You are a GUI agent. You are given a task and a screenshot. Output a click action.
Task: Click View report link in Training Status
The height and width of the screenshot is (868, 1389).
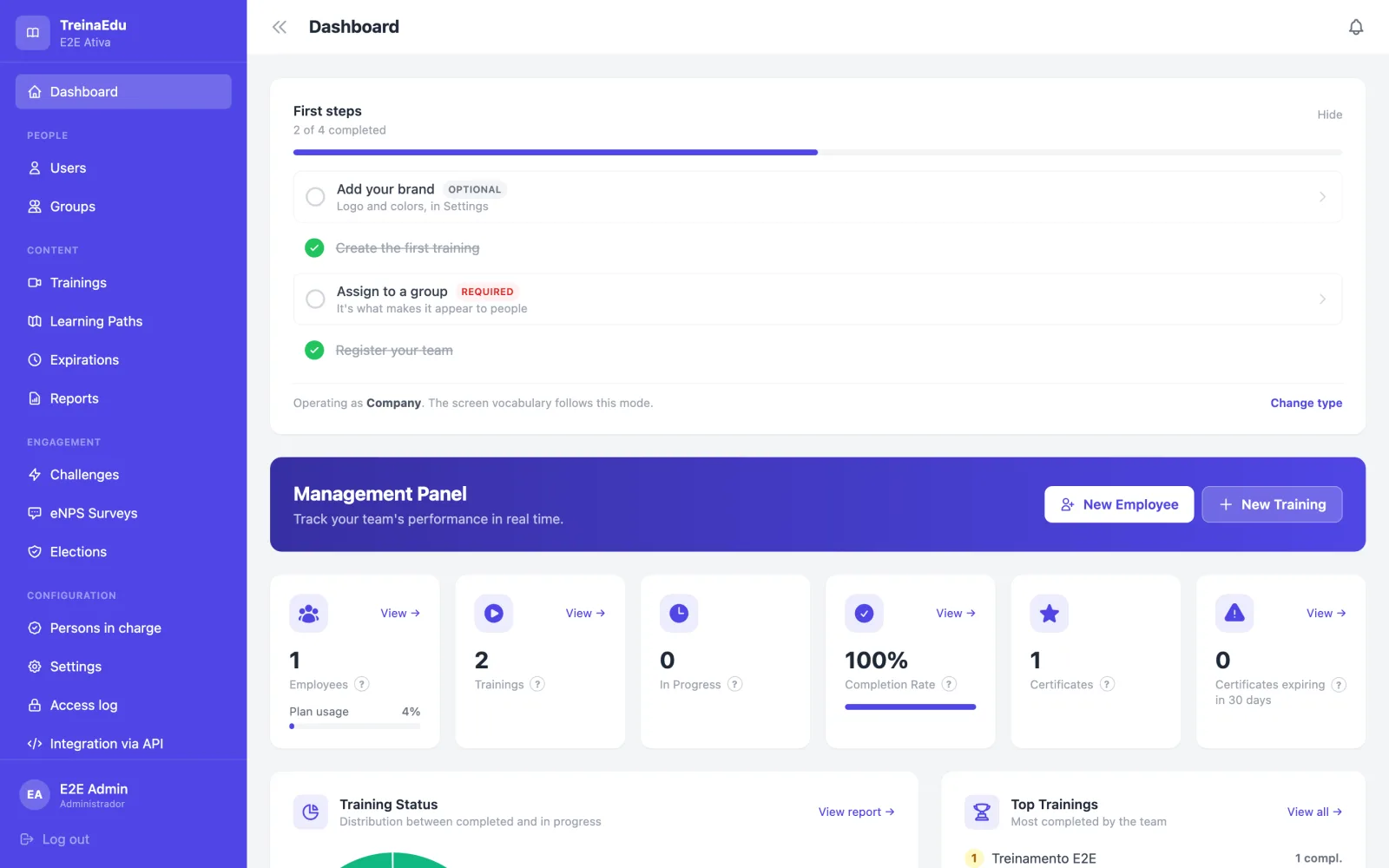point(856,812)
